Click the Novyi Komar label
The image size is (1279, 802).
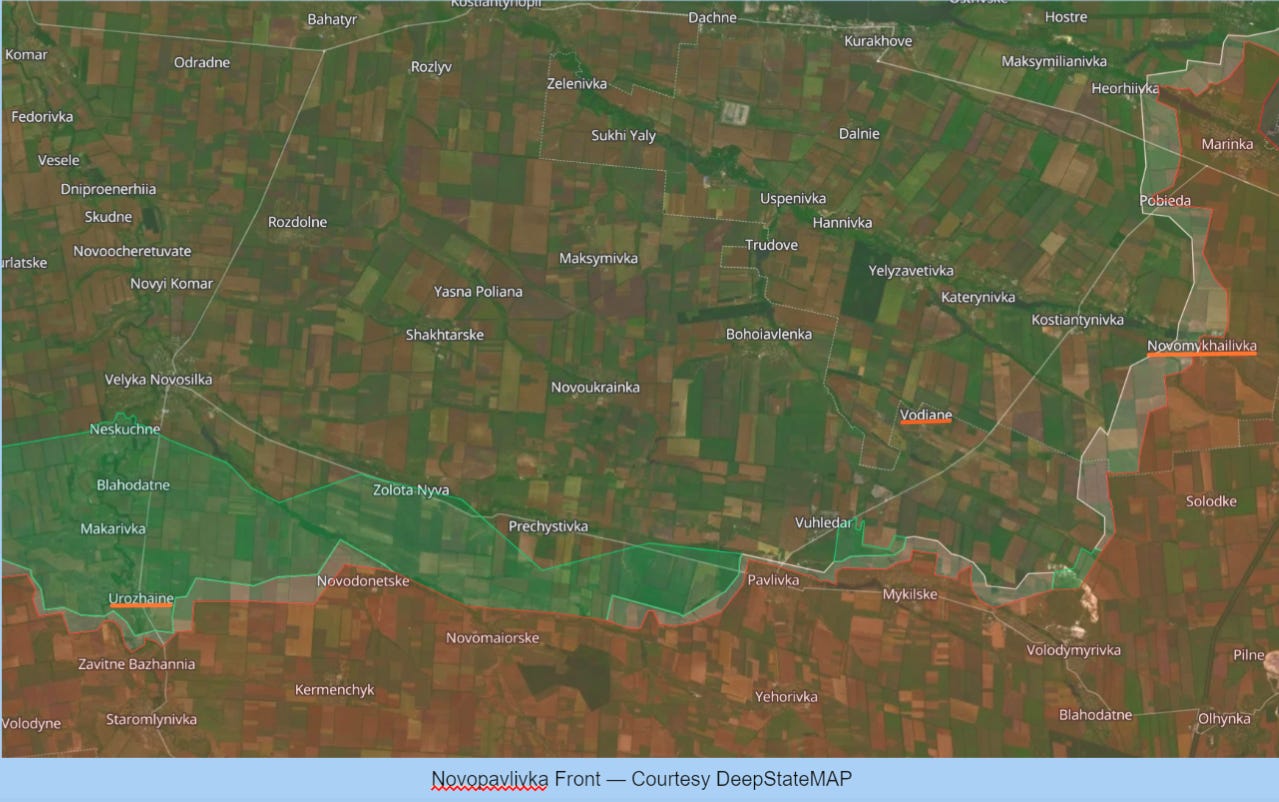[x=171, y=284]
